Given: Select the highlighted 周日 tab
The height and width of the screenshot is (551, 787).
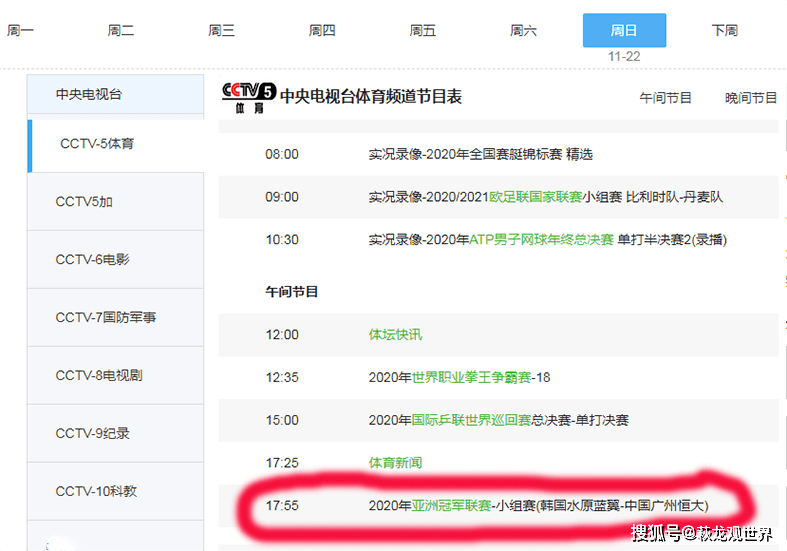Looking at the screenshot, I should click(x=624, y=30).
